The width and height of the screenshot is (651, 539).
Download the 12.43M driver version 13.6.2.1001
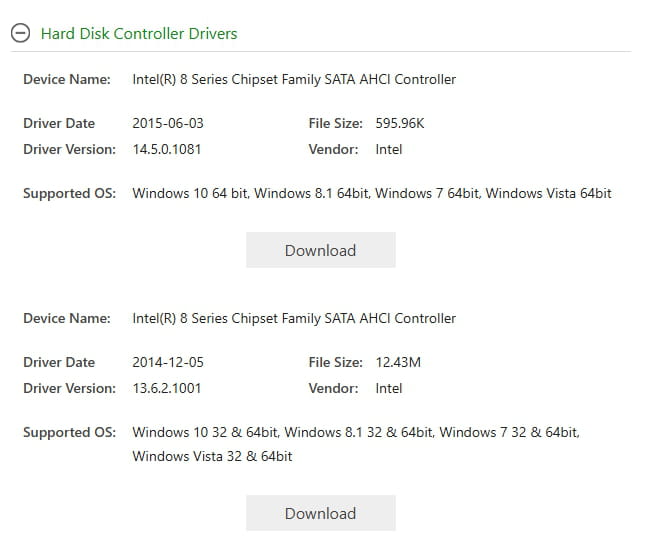click(x=320, y=513)
